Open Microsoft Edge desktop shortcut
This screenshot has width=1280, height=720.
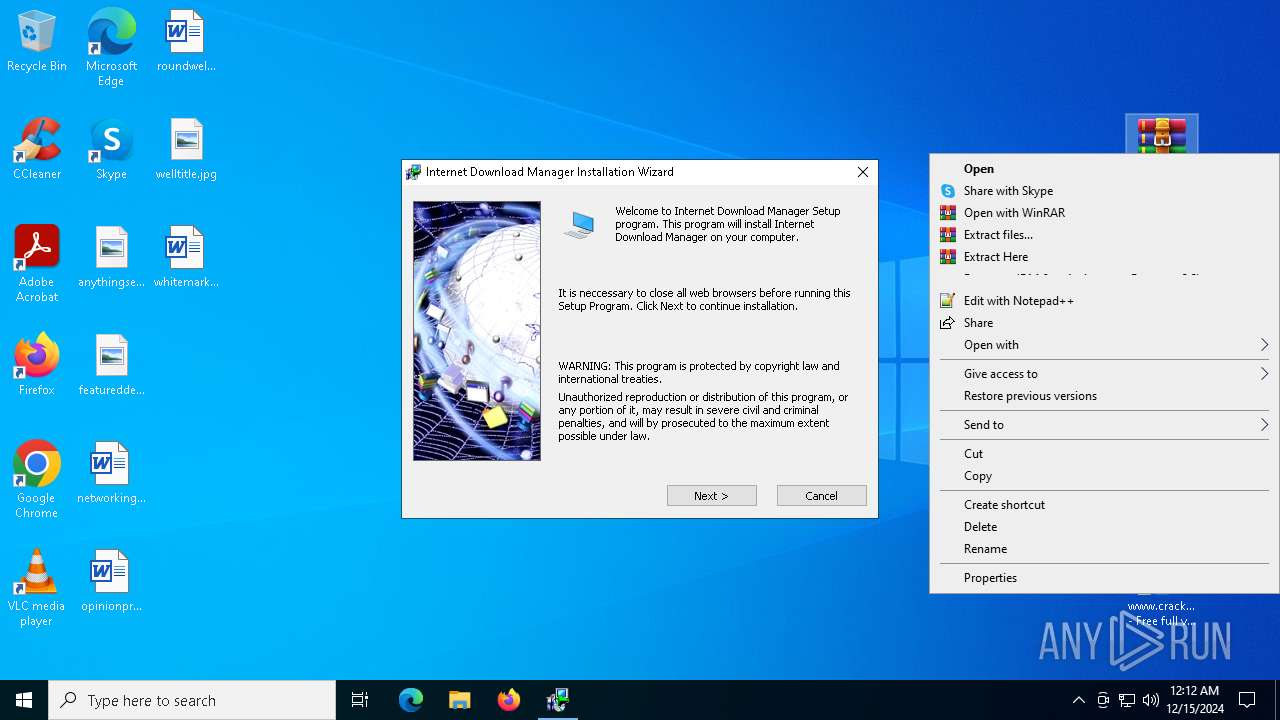111,48
